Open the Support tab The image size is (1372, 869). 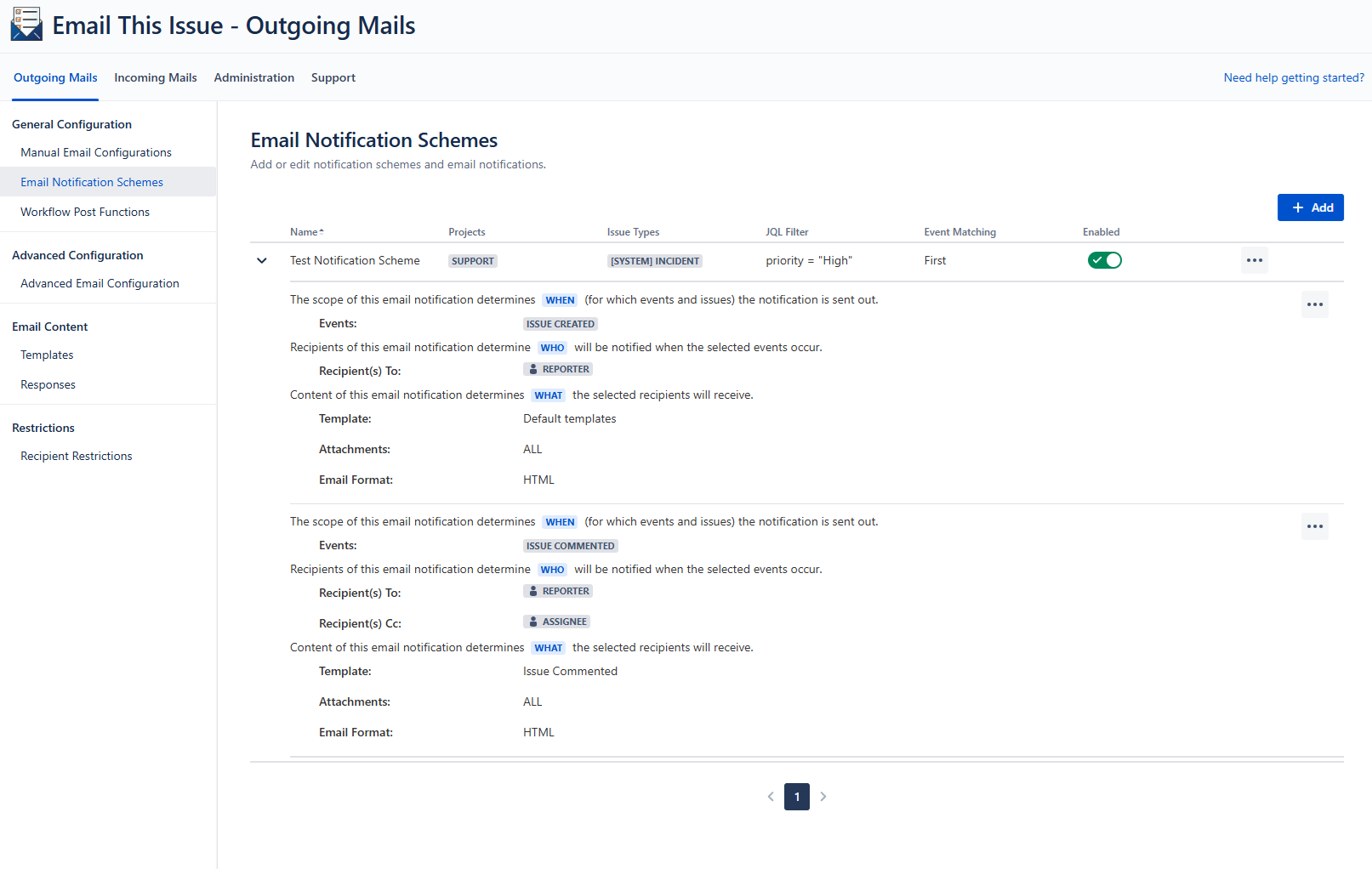pos(333,77)
